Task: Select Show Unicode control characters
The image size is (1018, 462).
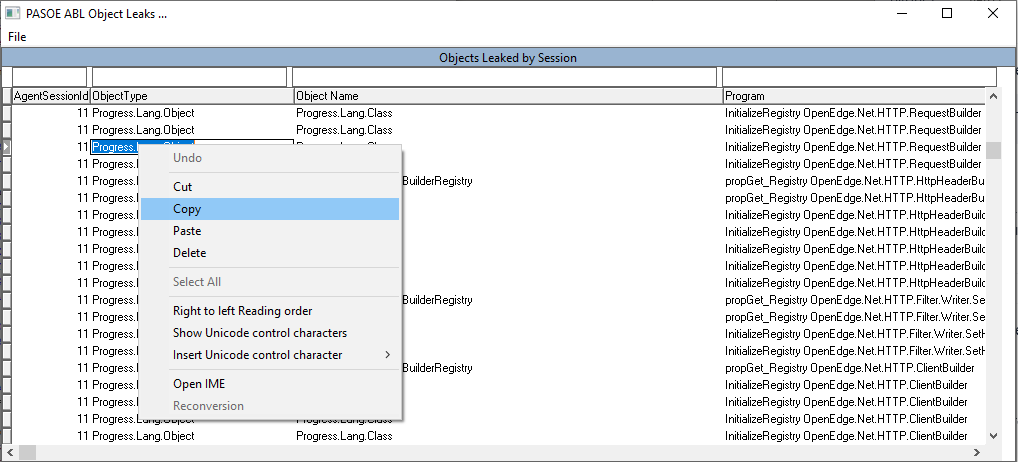Action: [x=269, y=333]
